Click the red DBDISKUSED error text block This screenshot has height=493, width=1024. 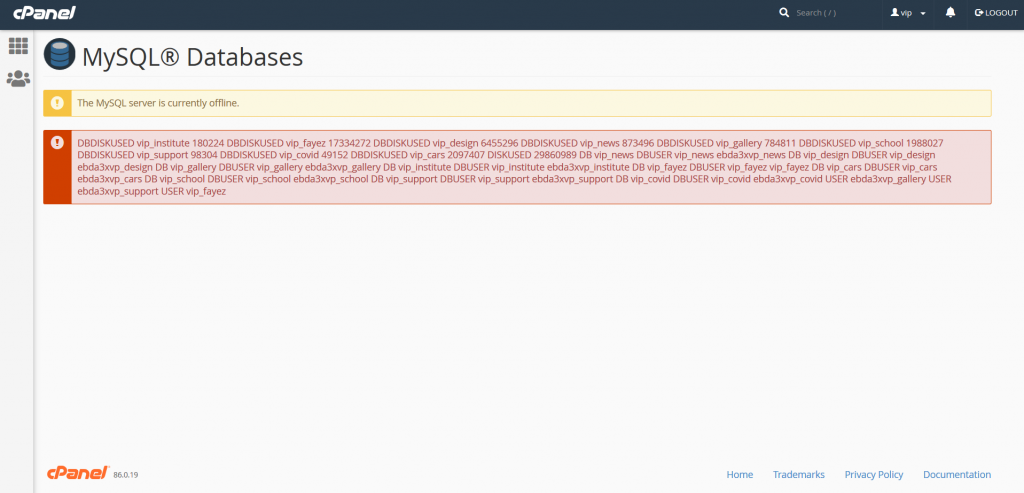click(515, 167)
